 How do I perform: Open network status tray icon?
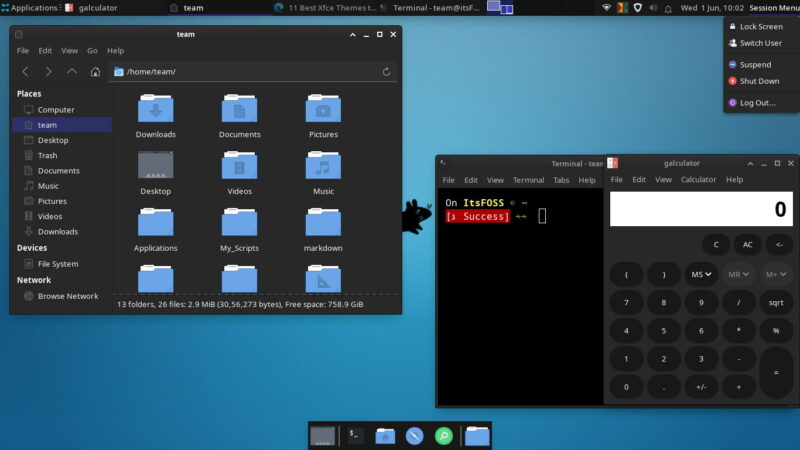pos(606,8)
